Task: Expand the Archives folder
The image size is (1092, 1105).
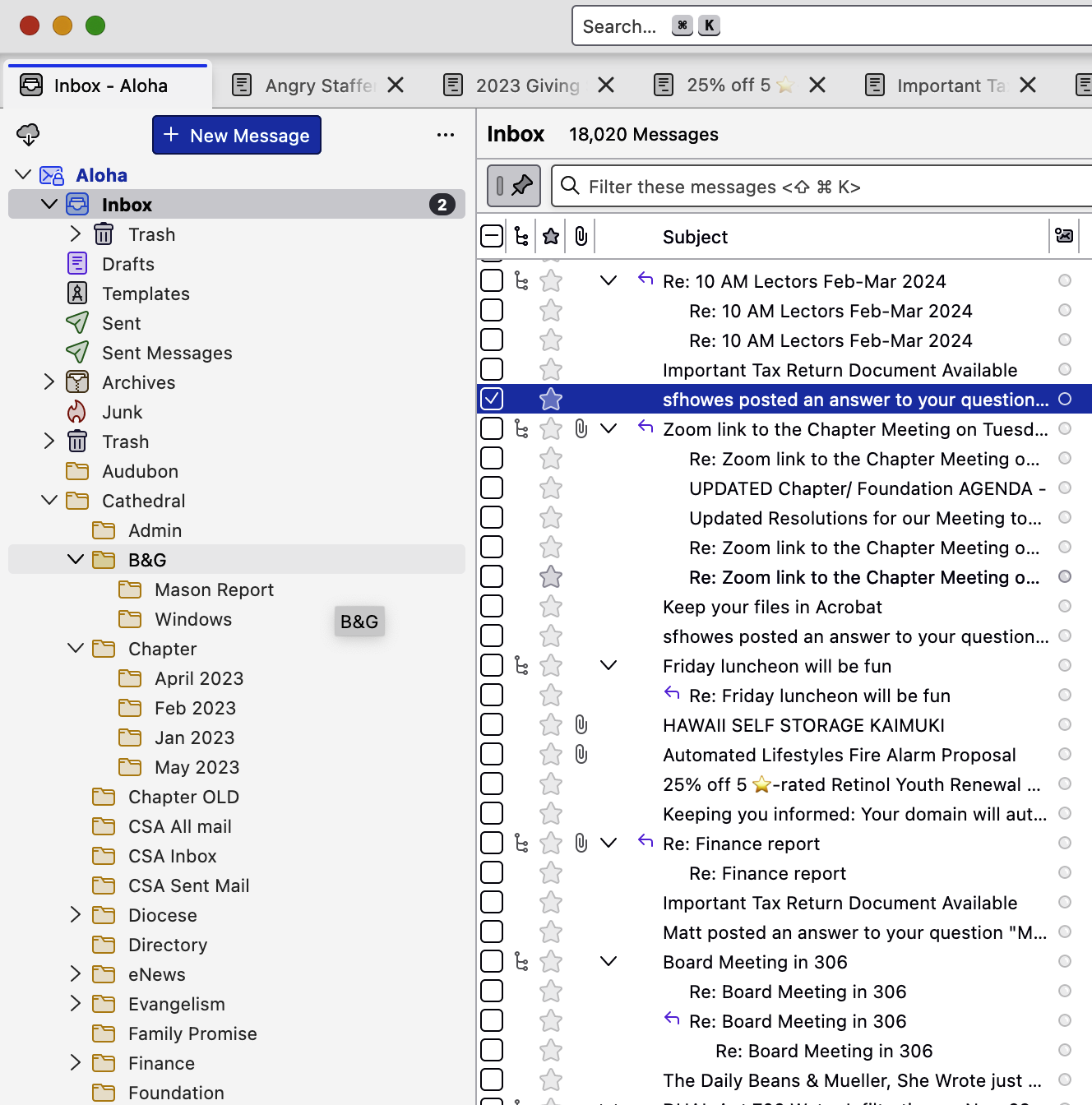Action: coord(49,382)
